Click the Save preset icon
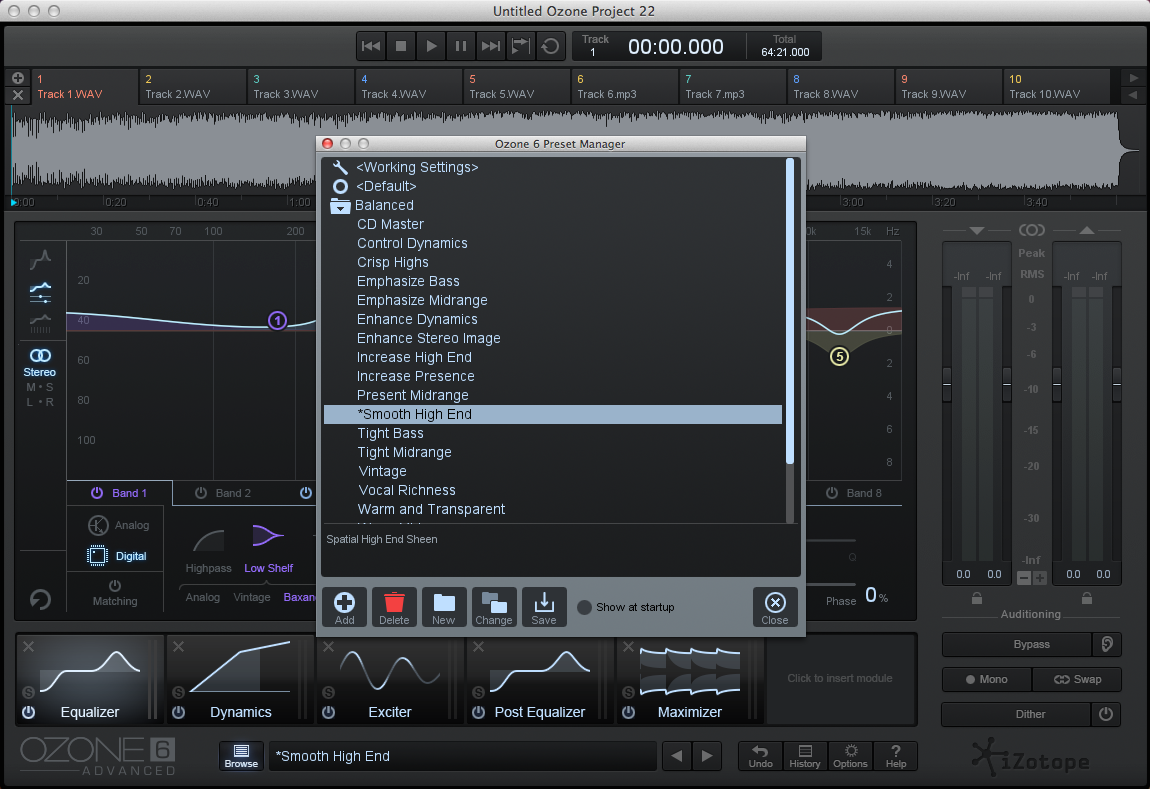 (x=544, y=606)
